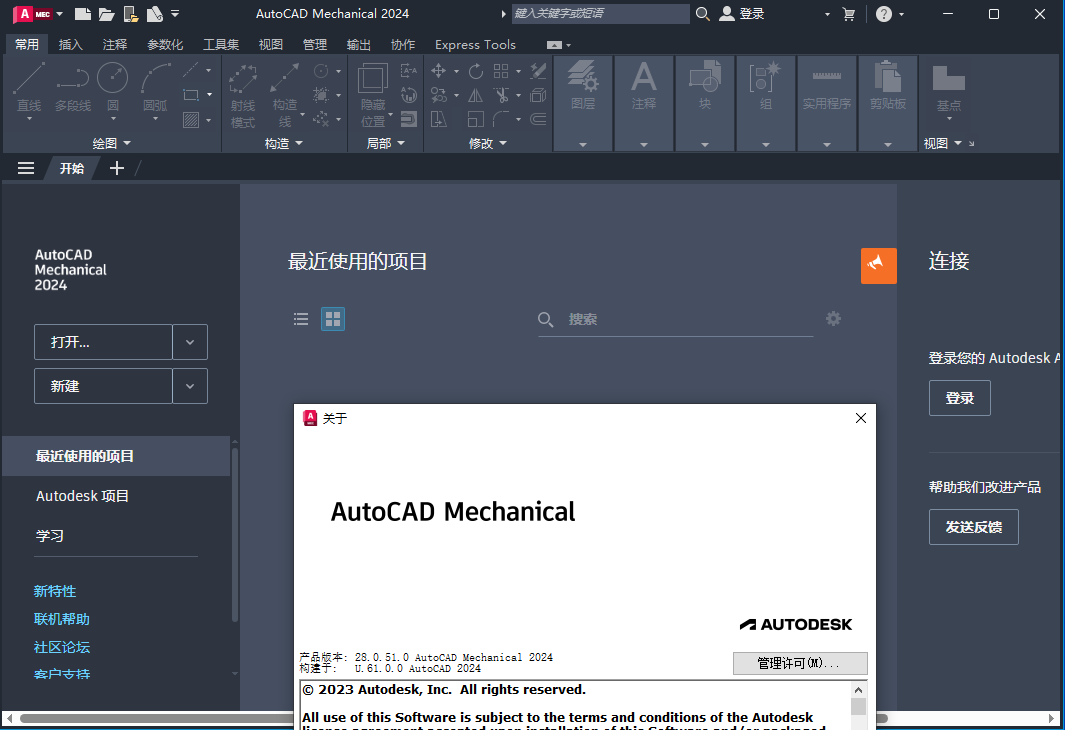Click the Rotate tool icon in Modify panel
Screen dimensions: 1065x730
point(475,71)
